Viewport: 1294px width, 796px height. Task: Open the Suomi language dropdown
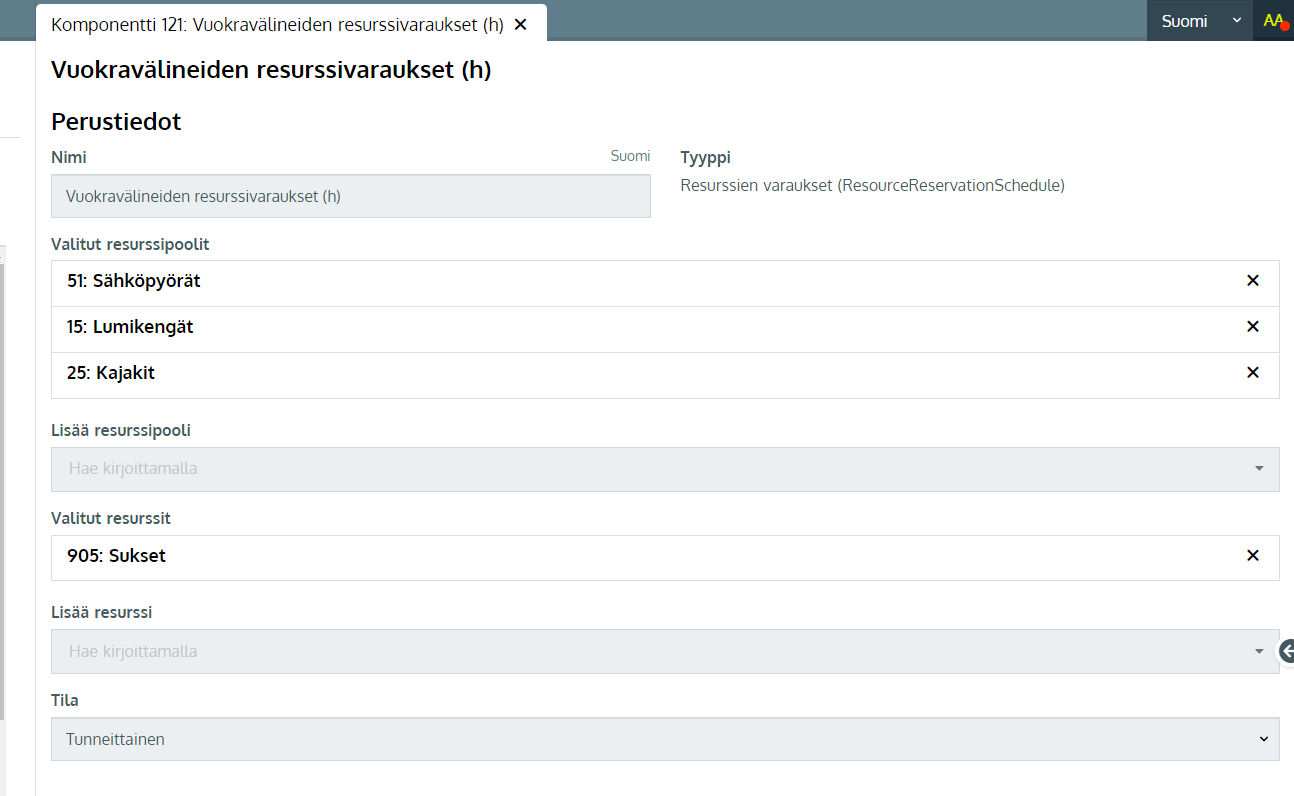pos(1199,21)
